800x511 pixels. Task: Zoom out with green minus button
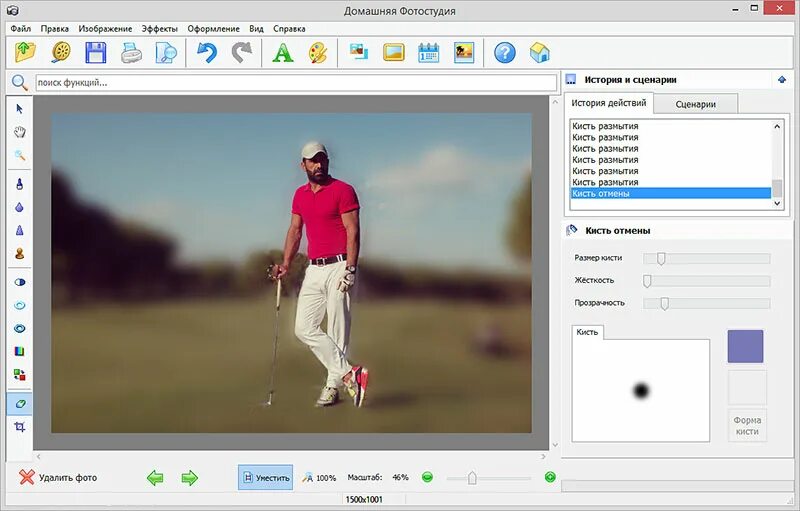[x=428, y=477]
